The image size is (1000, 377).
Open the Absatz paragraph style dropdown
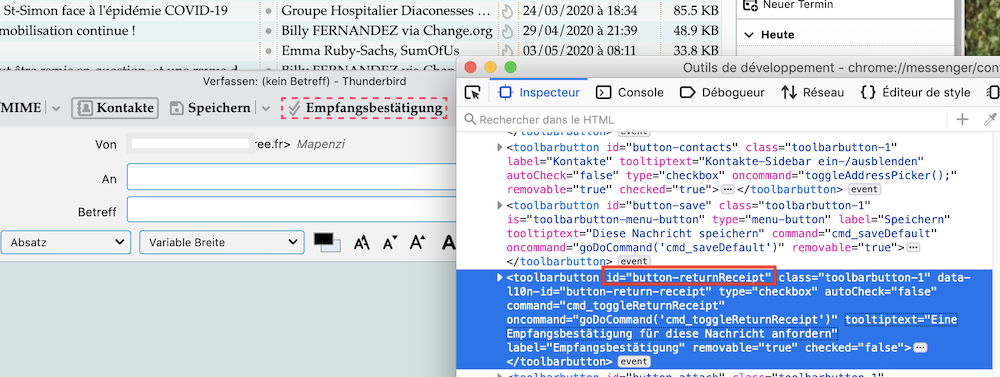click(66, 242)
